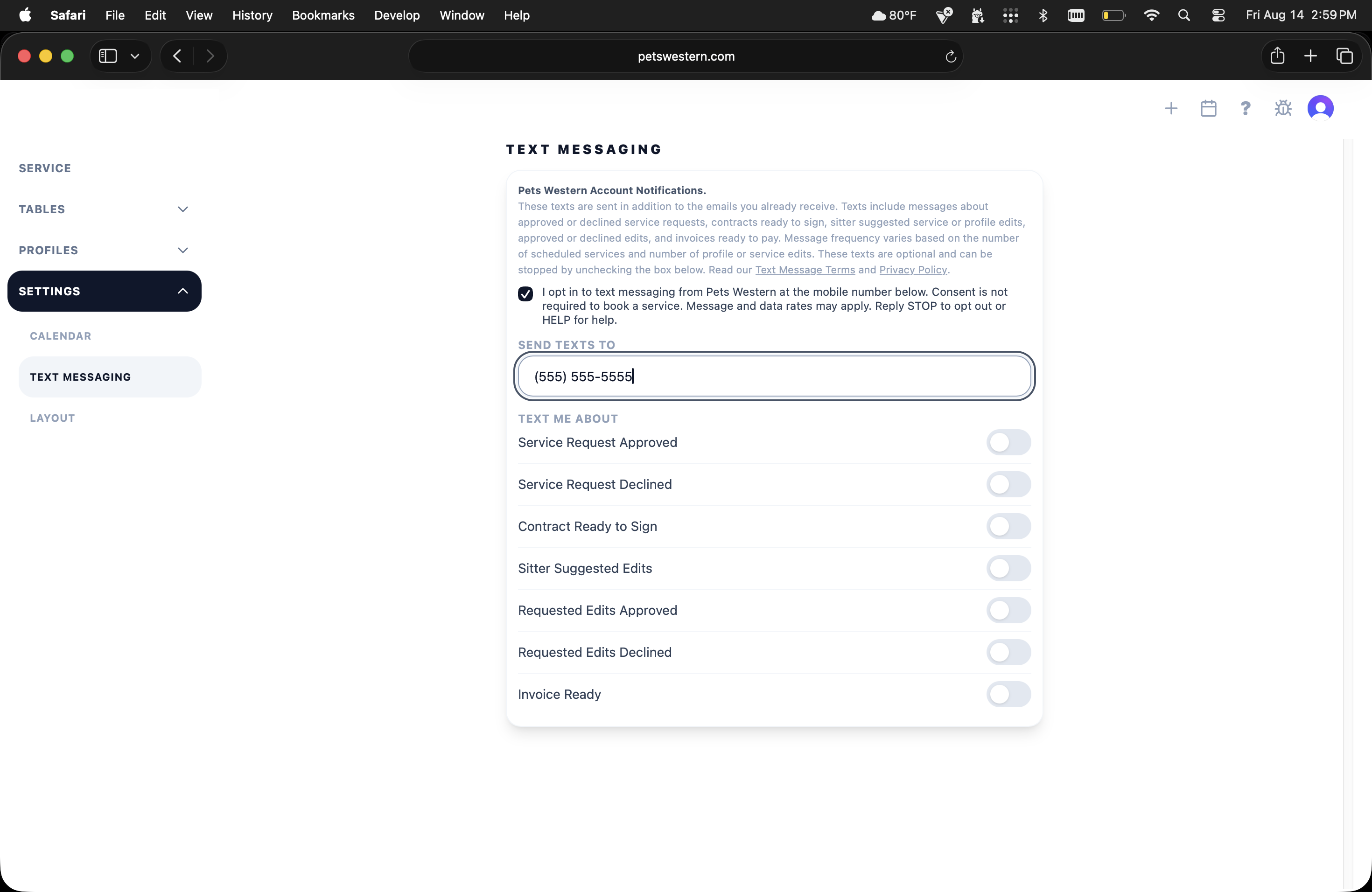Go to Service in sidebar
The height and width of the screenshot is (892, 1372).
click(x=45, y=168)
